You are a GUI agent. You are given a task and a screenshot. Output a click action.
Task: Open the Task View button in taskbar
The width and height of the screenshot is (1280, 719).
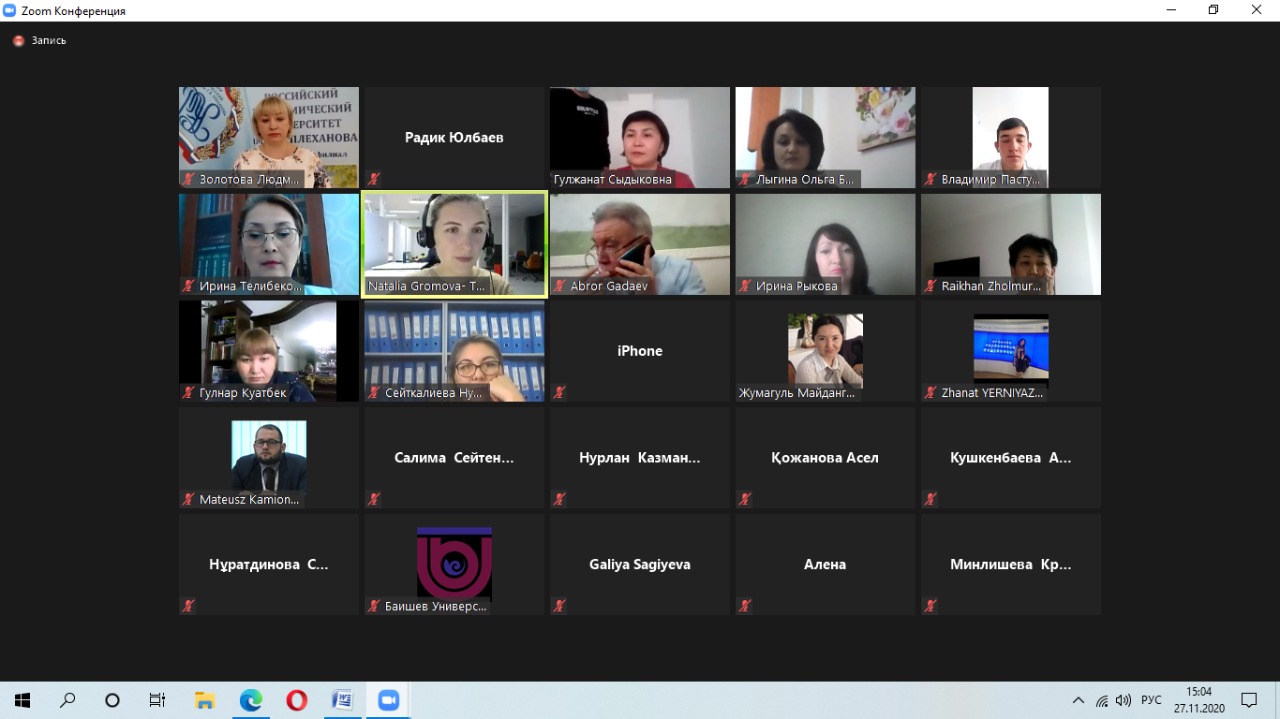pos(158,700)
